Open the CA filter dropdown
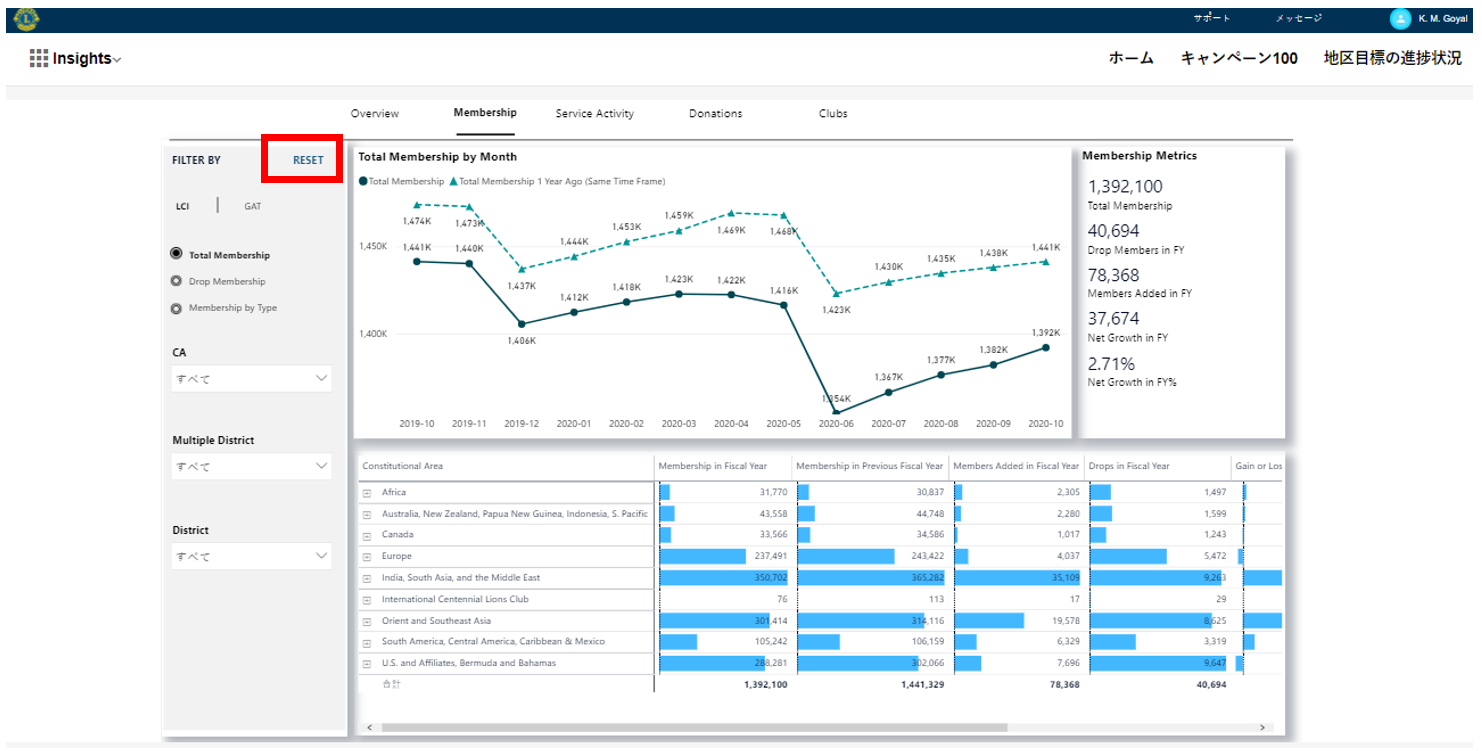The image size is (1482, 751). [251, 379]
